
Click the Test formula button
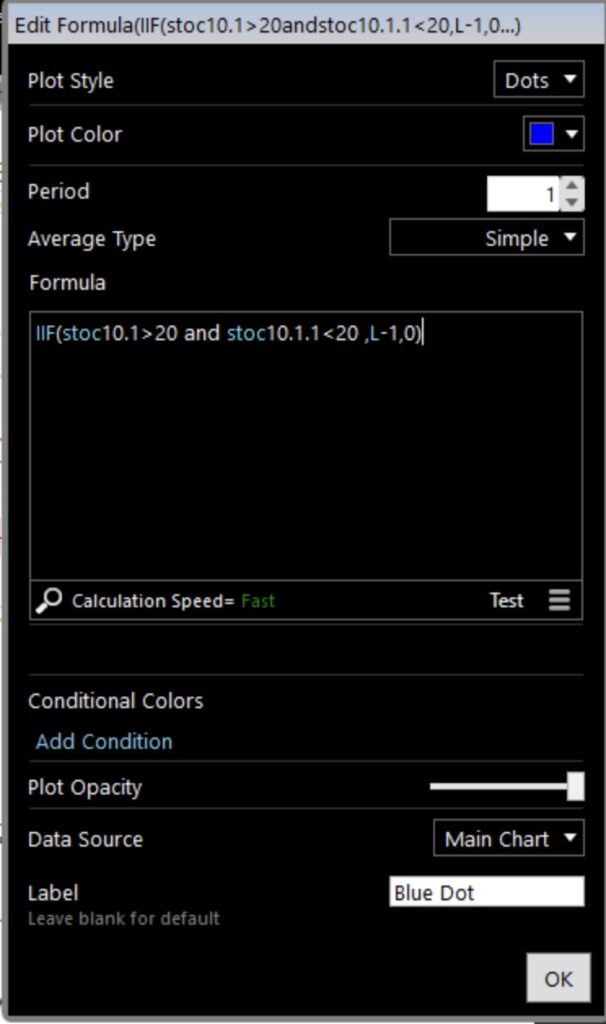[506, 600]
